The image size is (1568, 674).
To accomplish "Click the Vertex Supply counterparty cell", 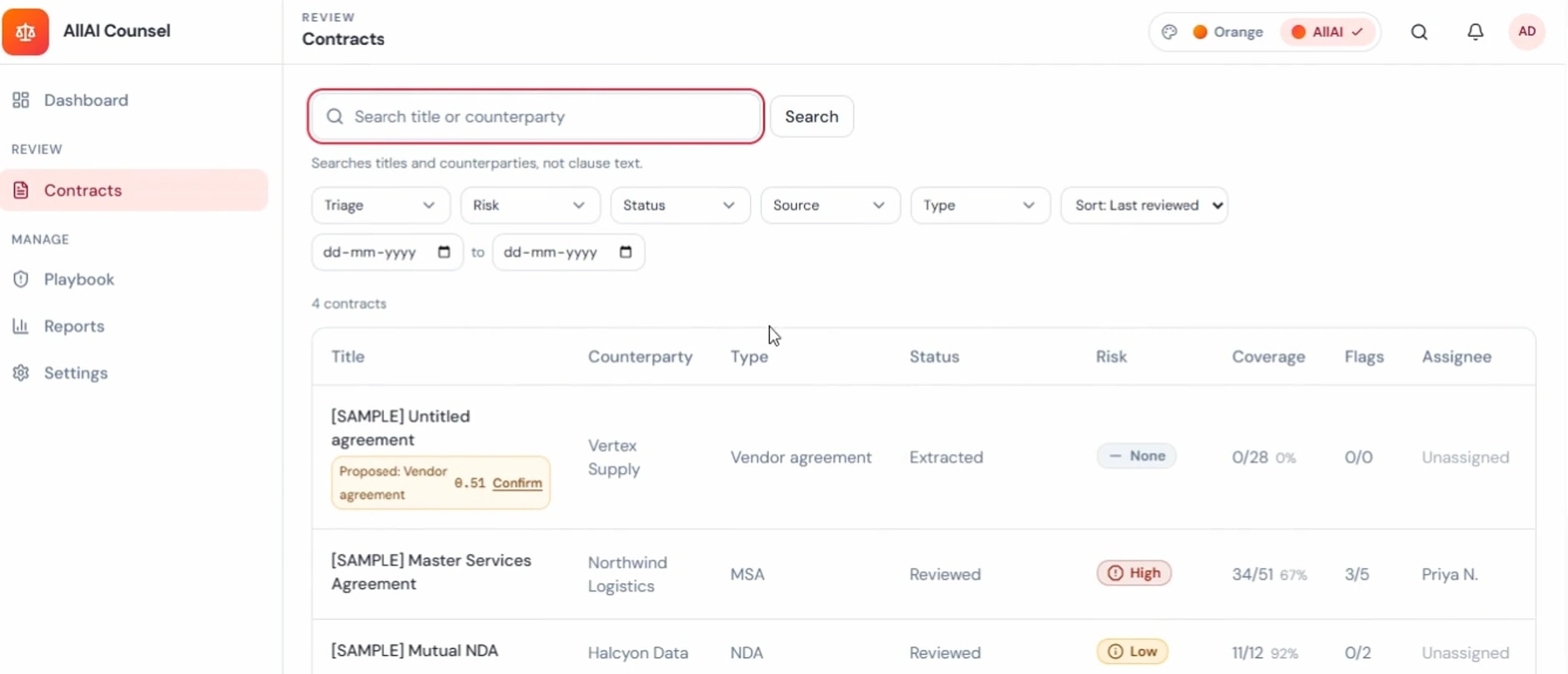I will point(614,457).
